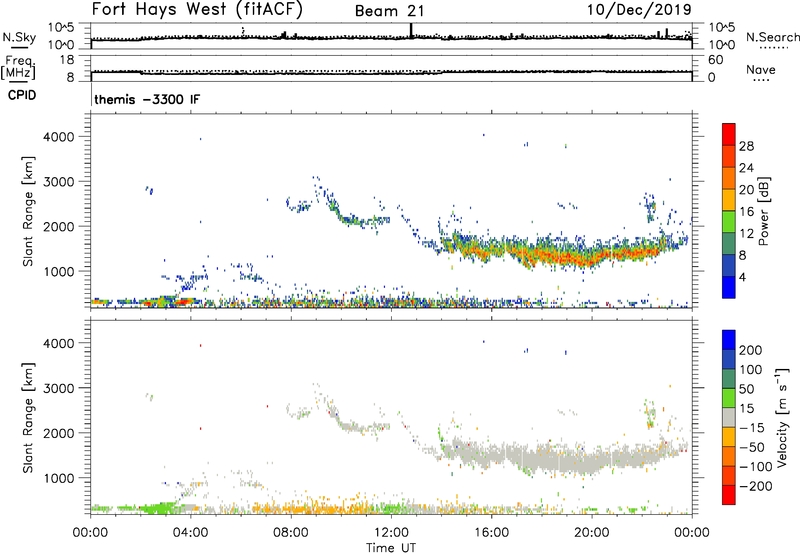Click the 'N.Search' legend label
The width and height of the screenshot is (800, 554).
click(772, 37)
